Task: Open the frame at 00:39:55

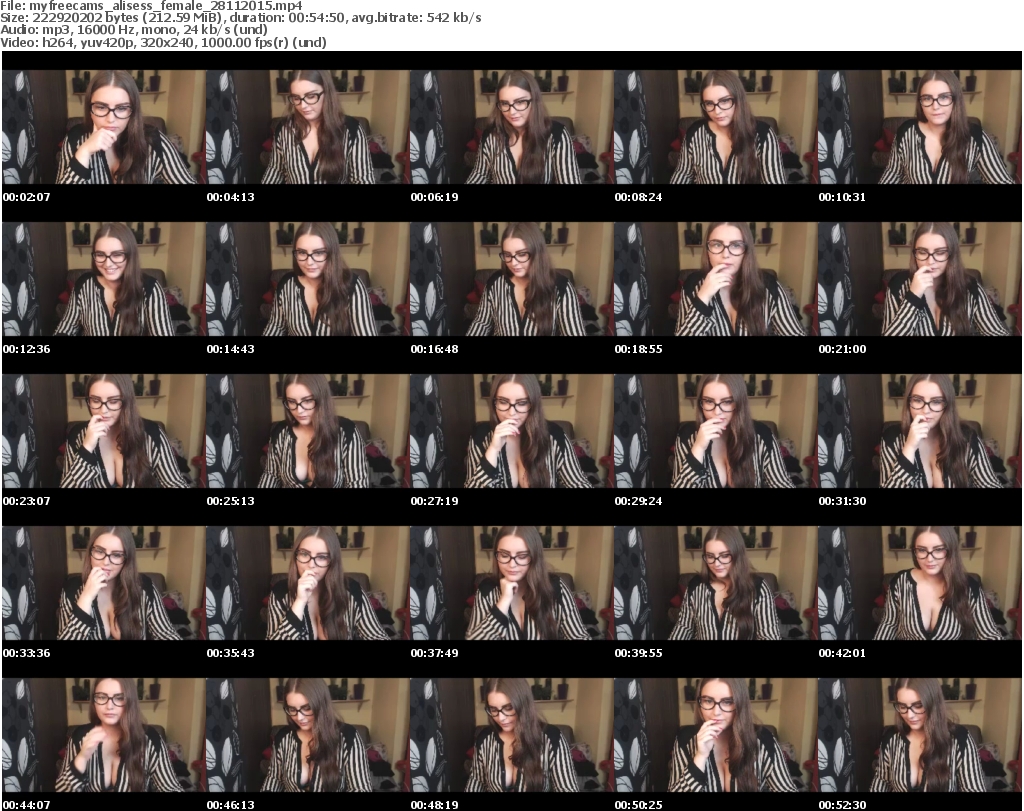Action: (x=715, y=583)
